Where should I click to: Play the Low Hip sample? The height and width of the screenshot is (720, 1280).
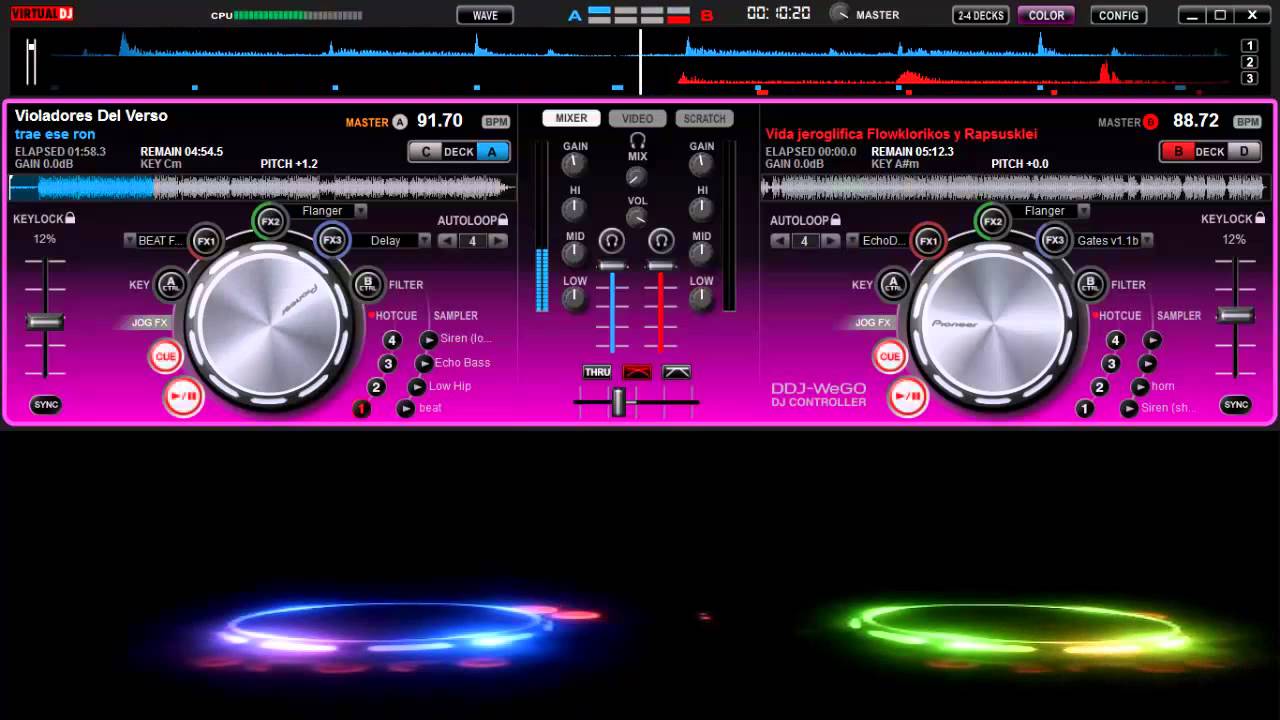point(418,387)
